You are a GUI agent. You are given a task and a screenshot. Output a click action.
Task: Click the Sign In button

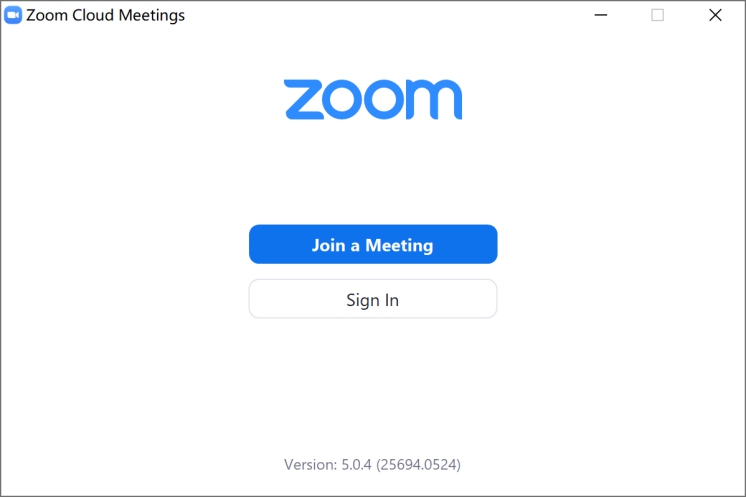[x=373, y=299]
